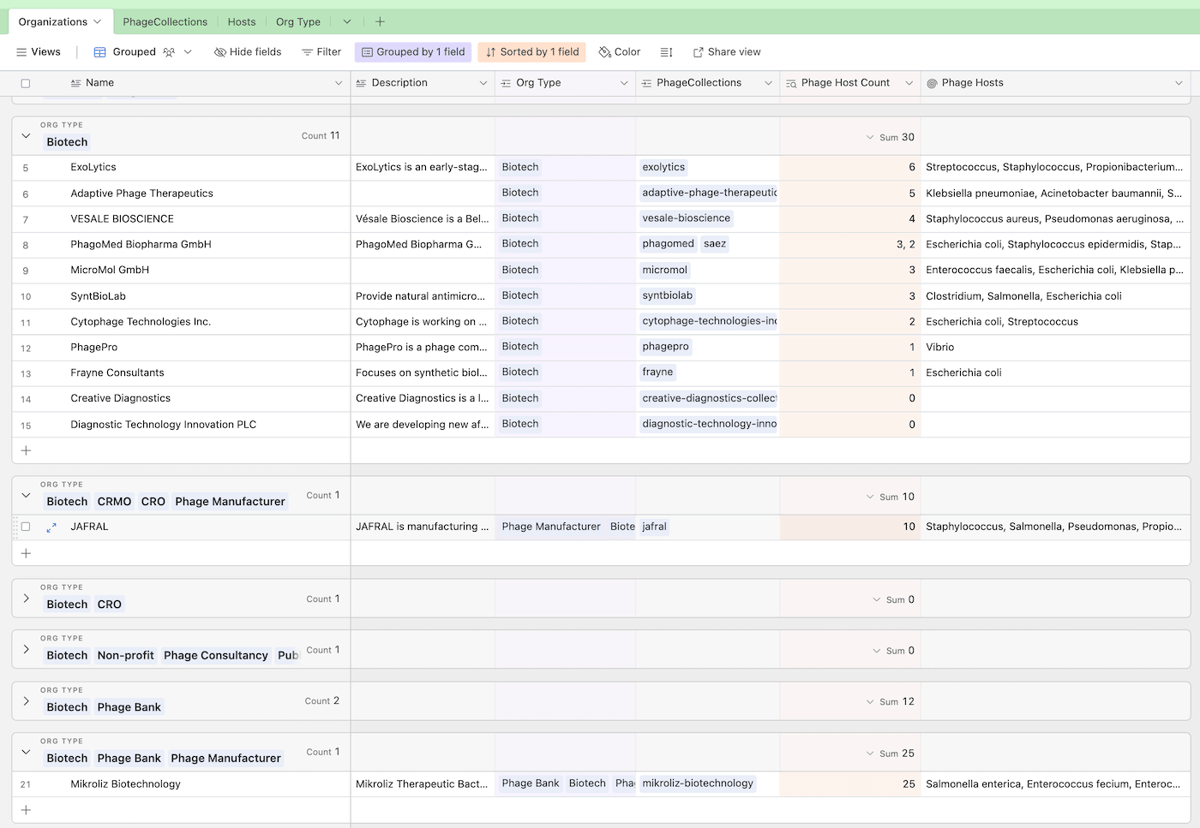Viewport: 1200px width, 828px height.
Task: Open the Organizations table tab
Action: point(60,22)
